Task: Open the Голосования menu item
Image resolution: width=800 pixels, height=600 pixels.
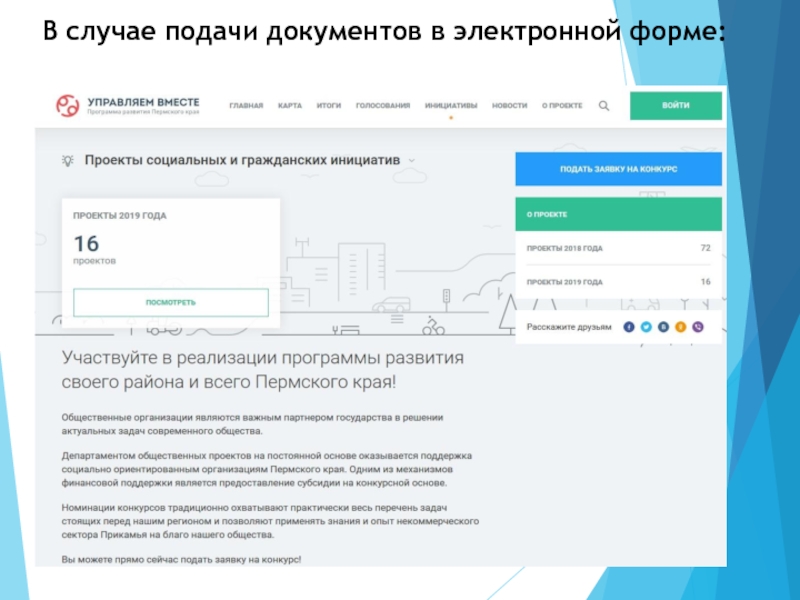Action: click(x=383, y=105)
